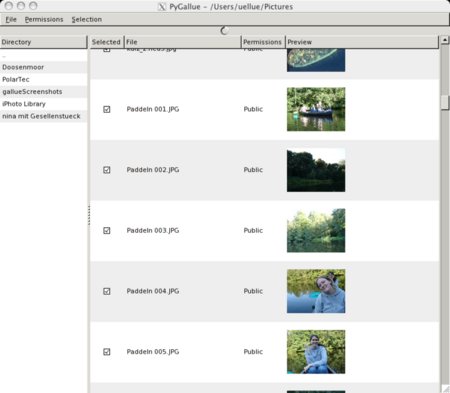Click the window resize grip corner

coord(445,388)
